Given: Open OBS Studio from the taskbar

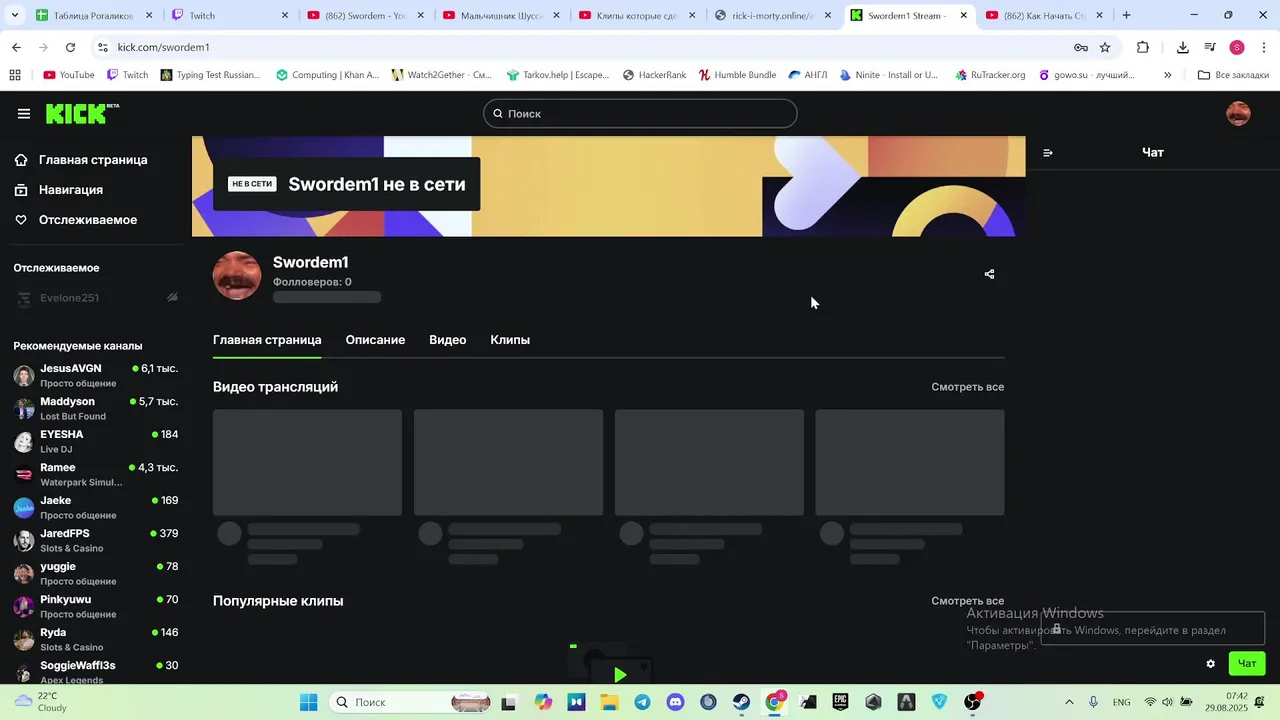Looking at the screenshot, I should (972, 702).
